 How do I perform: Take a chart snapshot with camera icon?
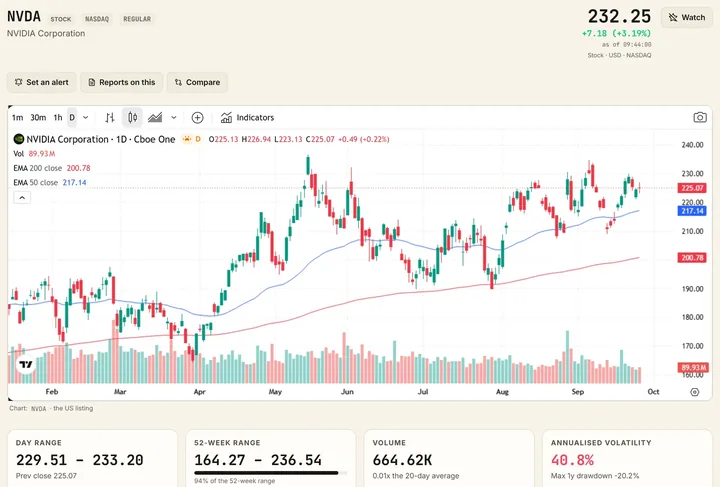pyautogui.click(x=699, y=118)
